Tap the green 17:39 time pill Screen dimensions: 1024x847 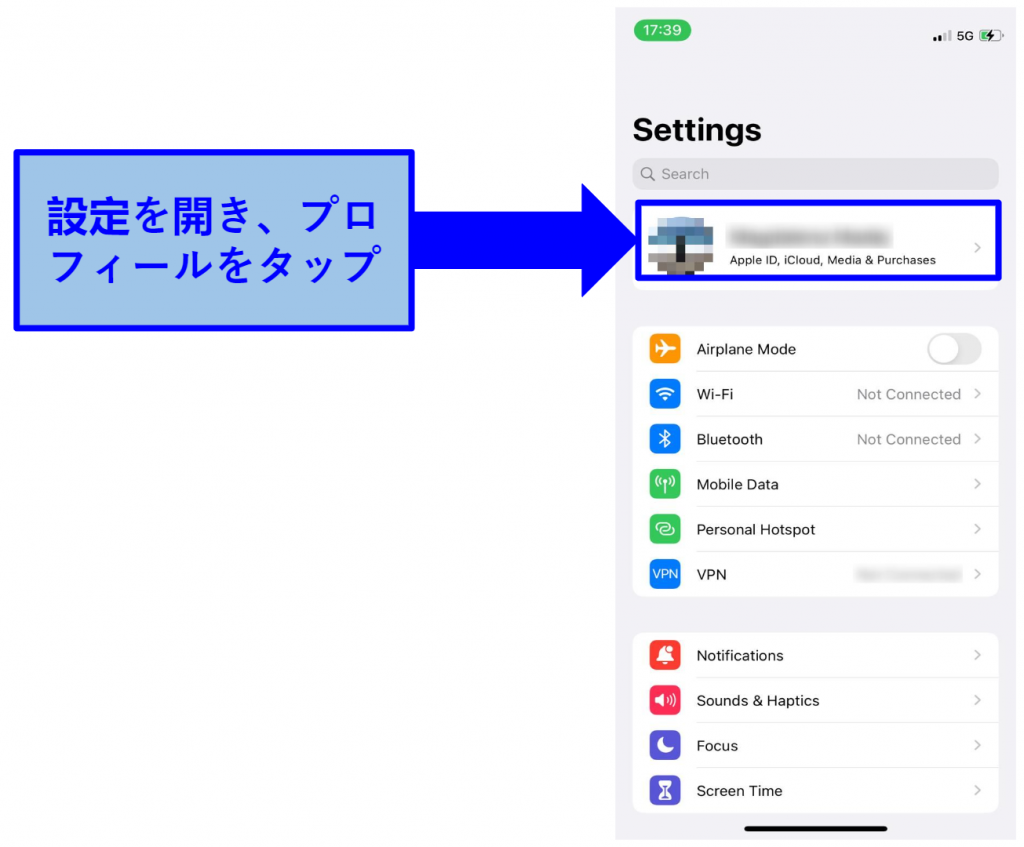pyautogui.click(x=662, y=30)
